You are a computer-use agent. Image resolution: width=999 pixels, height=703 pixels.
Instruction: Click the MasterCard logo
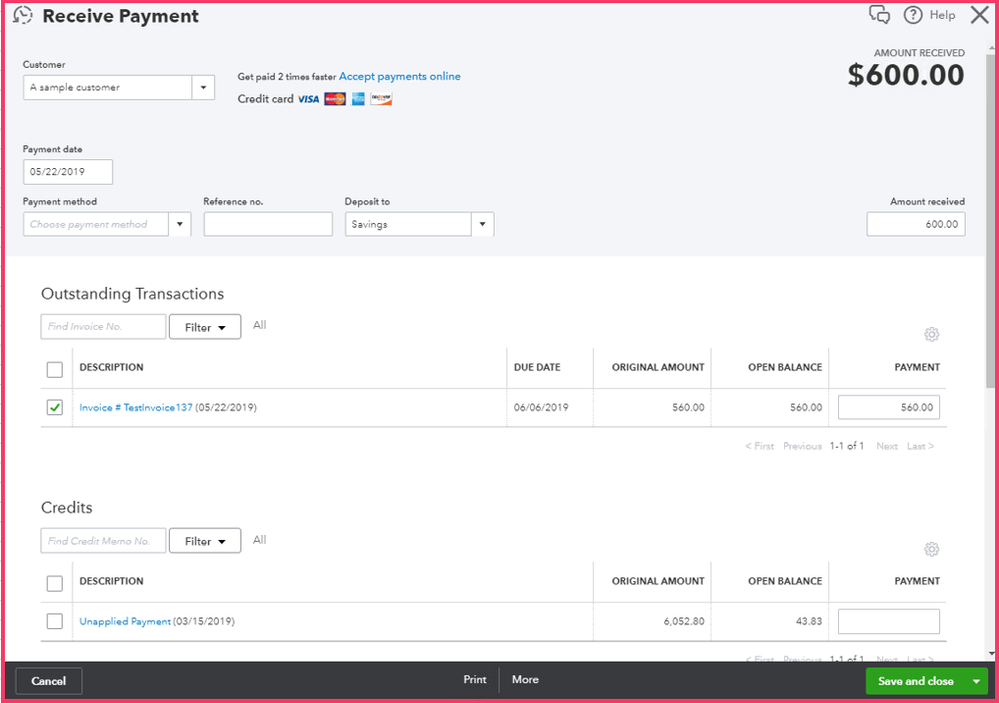(335, 99)
